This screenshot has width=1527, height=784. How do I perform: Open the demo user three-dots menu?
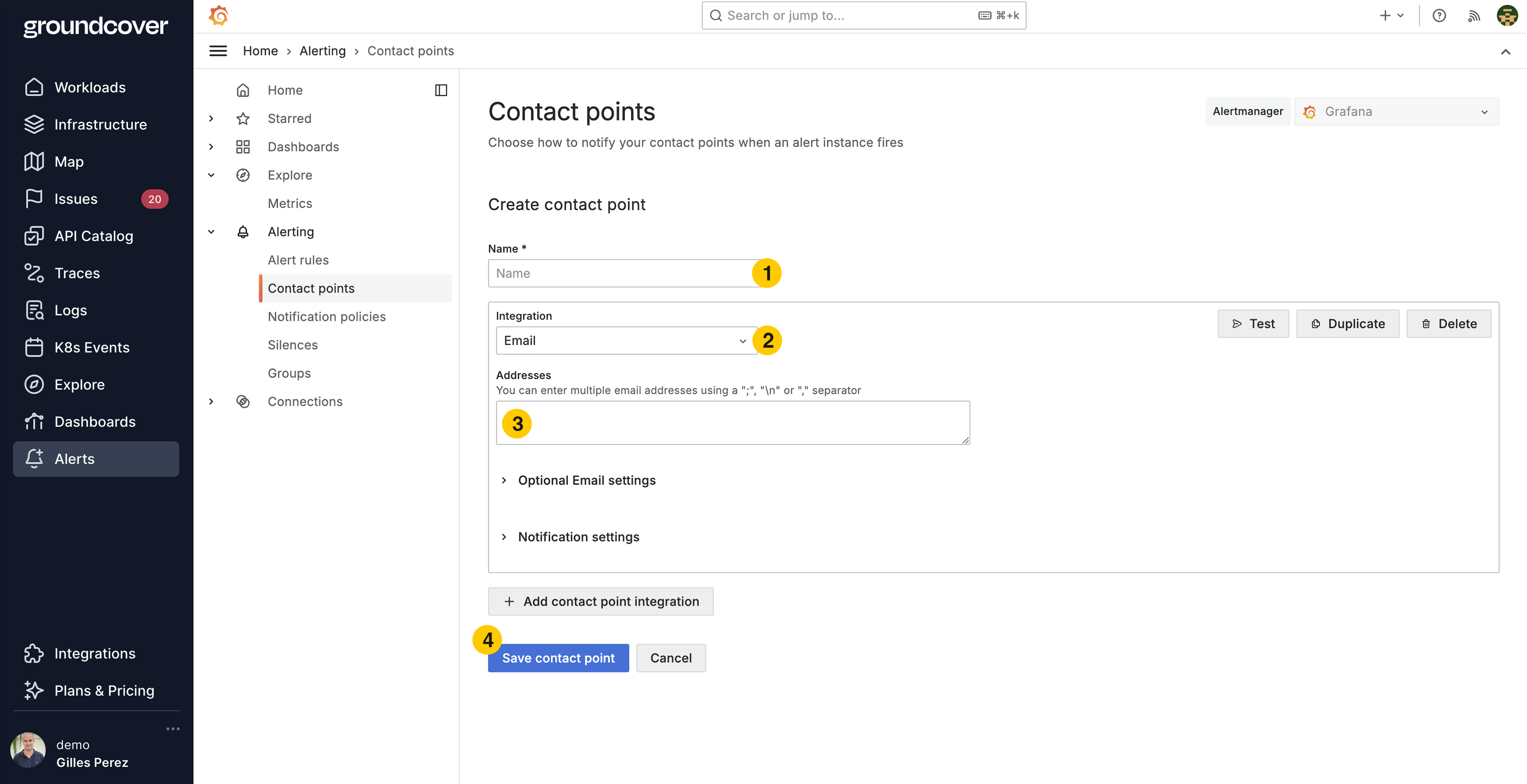172,729
